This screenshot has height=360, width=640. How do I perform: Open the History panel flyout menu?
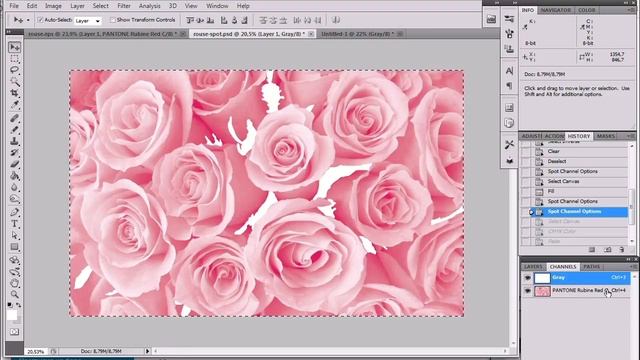631,136
